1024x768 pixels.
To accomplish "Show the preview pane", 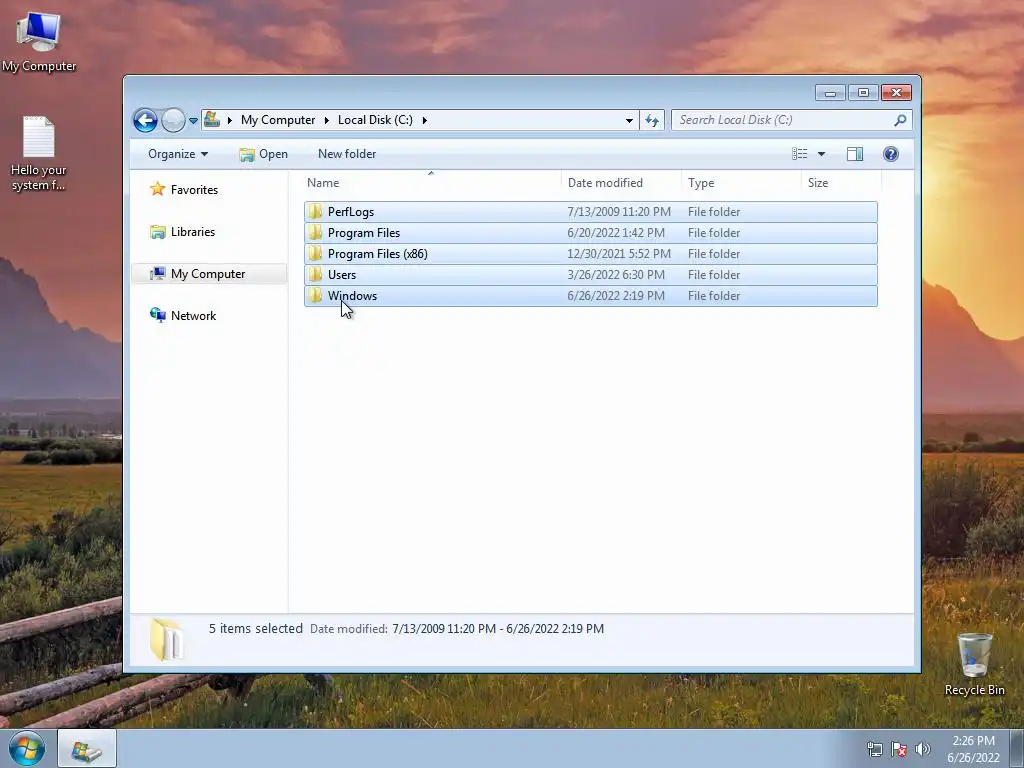I will pyautogui.click(x=855, y=154).
